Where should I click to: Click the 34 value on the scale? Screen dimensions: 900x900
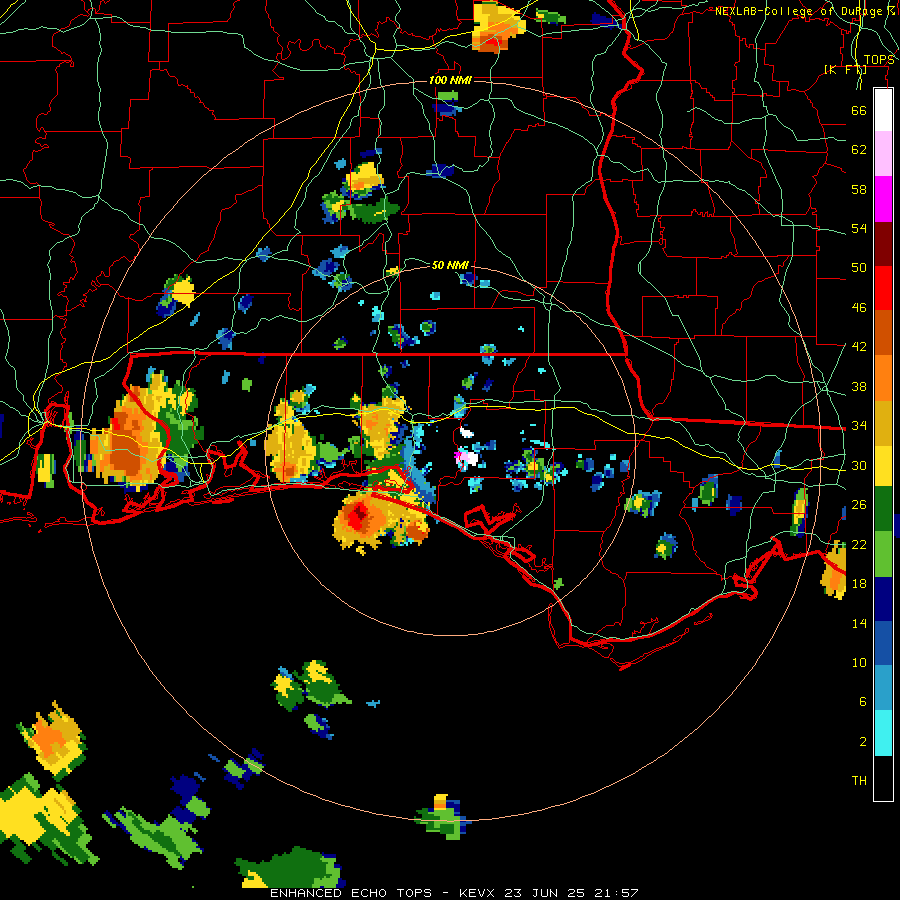point(859,426)
